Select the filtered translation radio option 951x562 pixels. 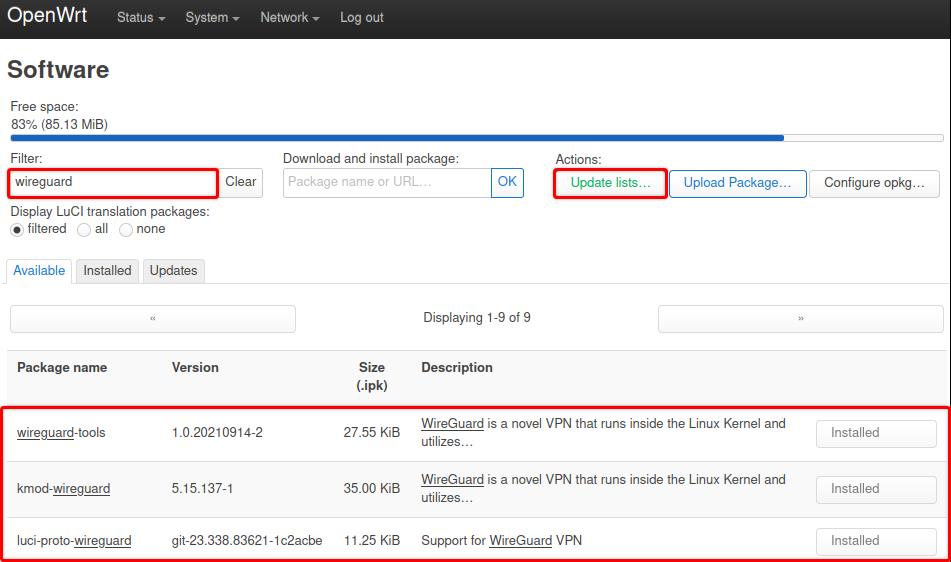click(x=17, y=230)
